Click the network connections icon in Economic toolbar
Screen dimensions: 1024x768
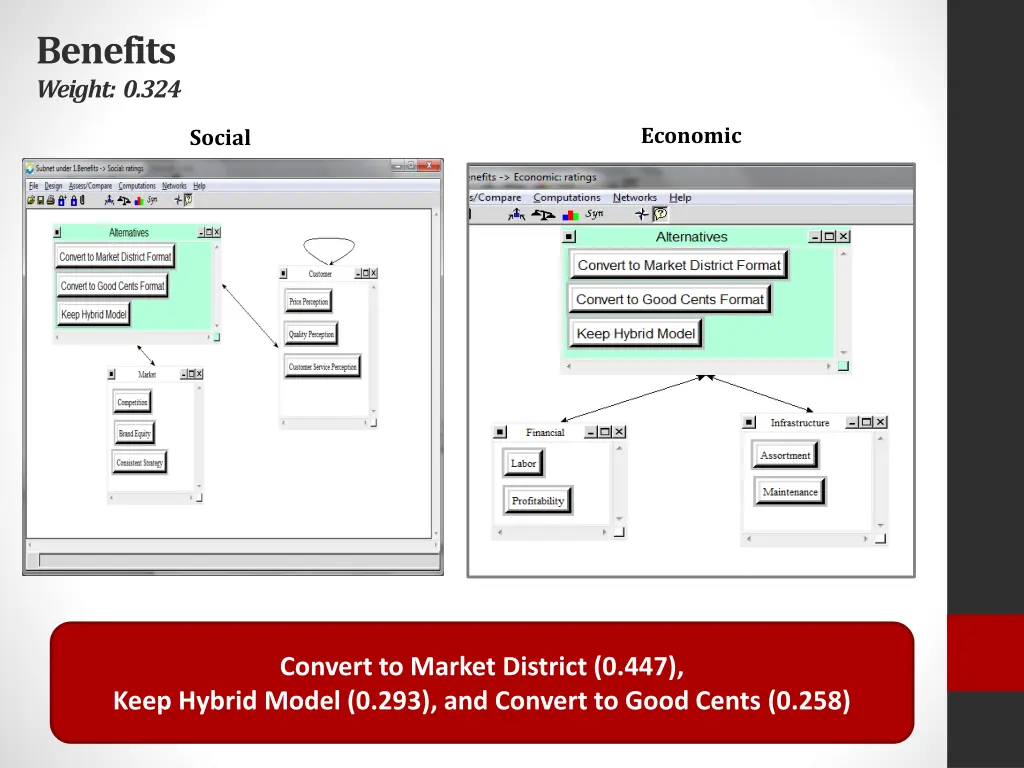pyautogui.click(x=517, y=214)
